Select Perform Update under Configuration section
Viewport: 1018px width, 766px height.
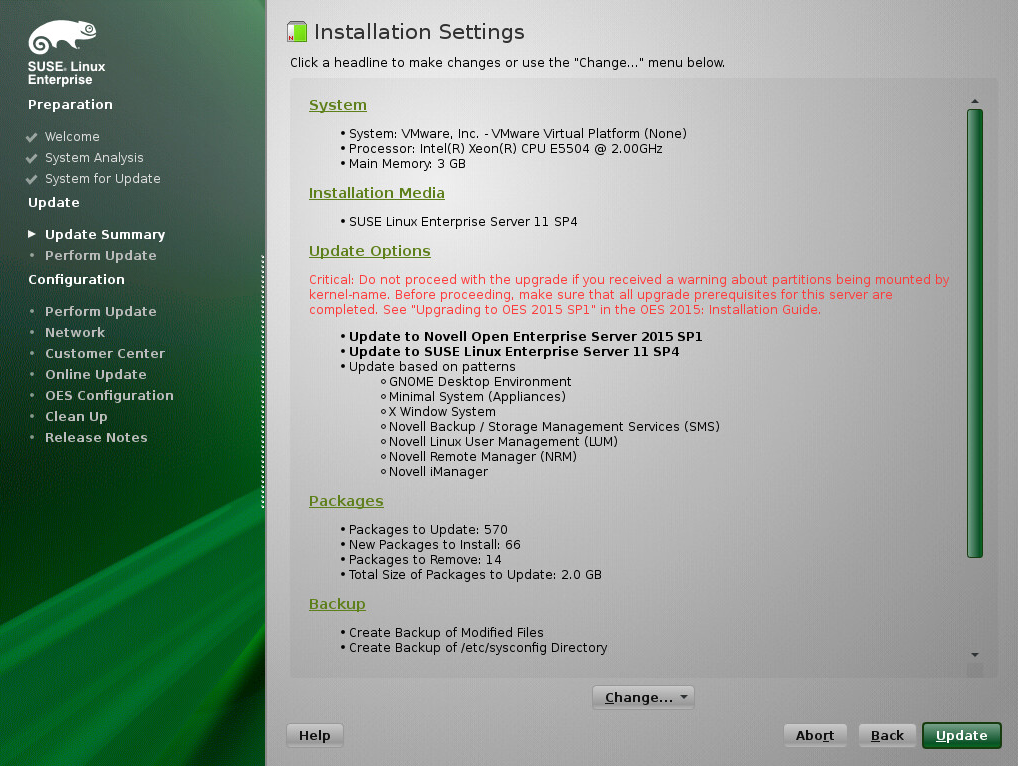(x=101, y=311)
